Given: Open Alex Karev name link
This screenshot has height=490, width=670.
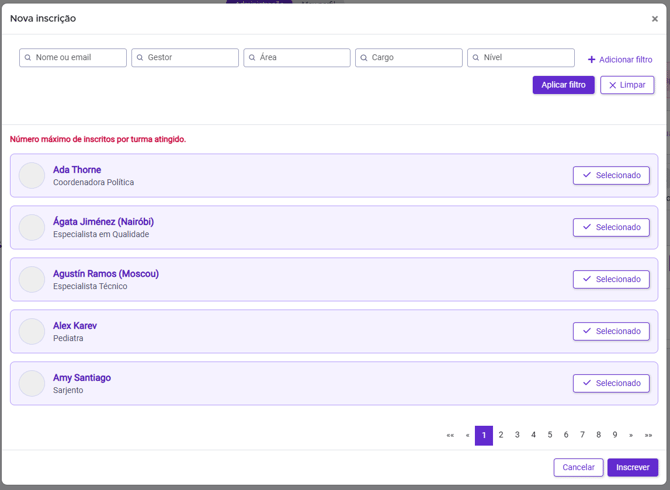Looking at the screenshot, I should pyautogui.click(x=75, y=326).
